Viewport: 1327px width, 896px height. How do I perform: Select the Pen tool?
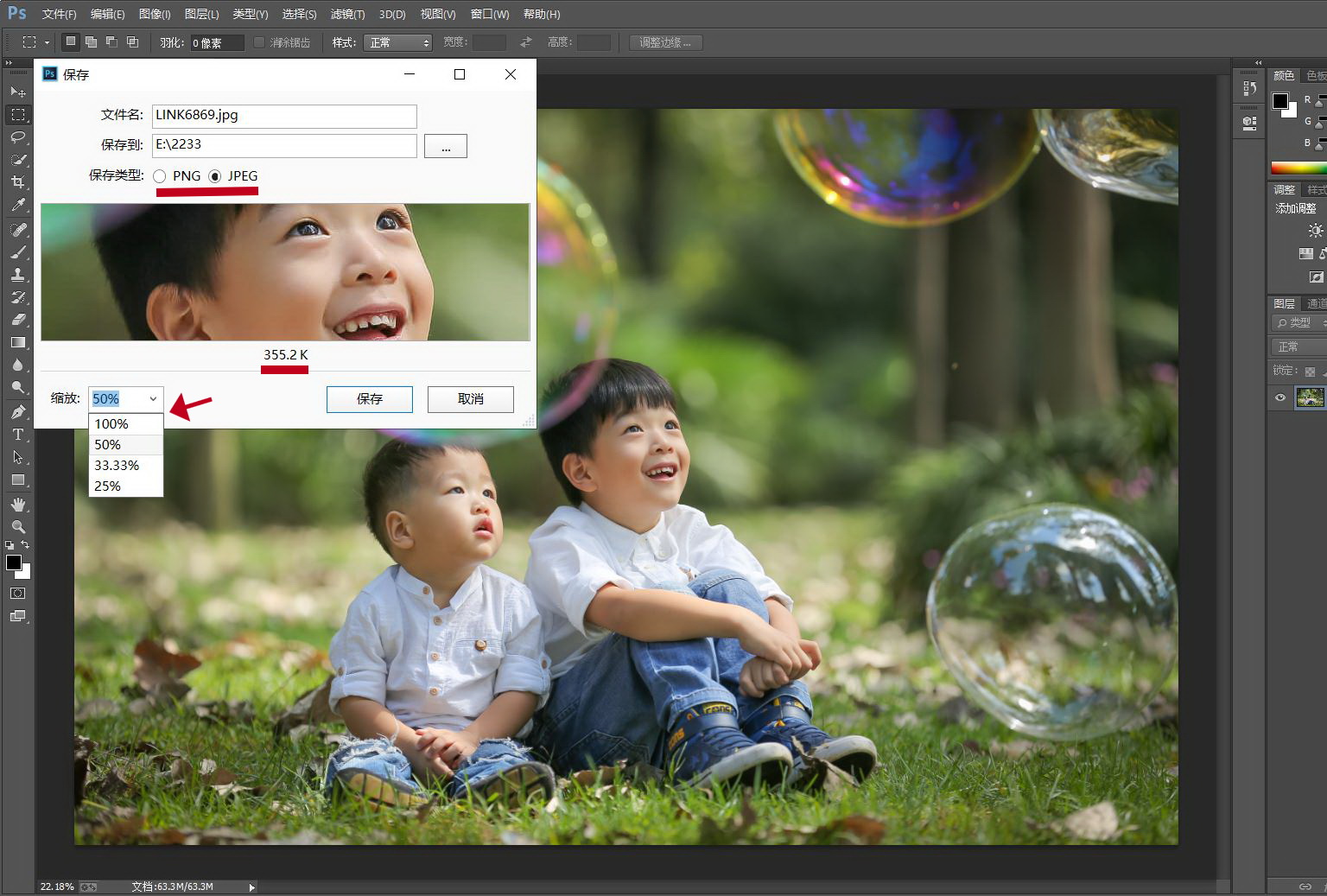click(18, 412)
